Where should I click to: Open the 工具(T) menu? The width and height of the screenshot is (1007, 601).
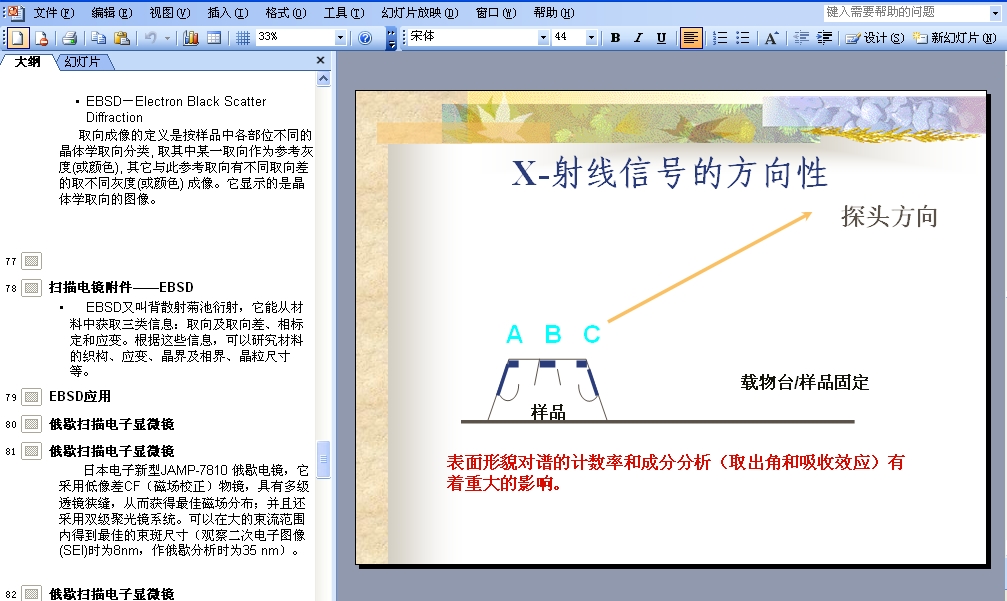(x=344, y=13)
